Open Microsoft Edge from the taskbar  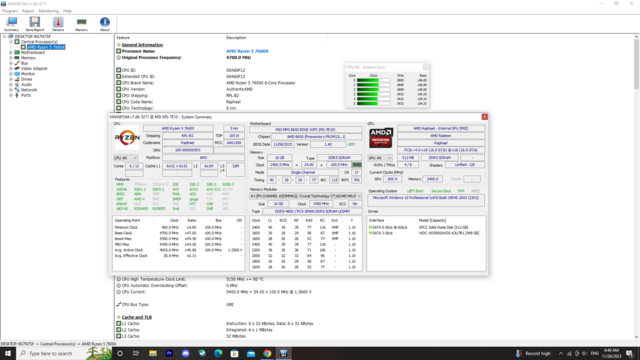[218, 353]
